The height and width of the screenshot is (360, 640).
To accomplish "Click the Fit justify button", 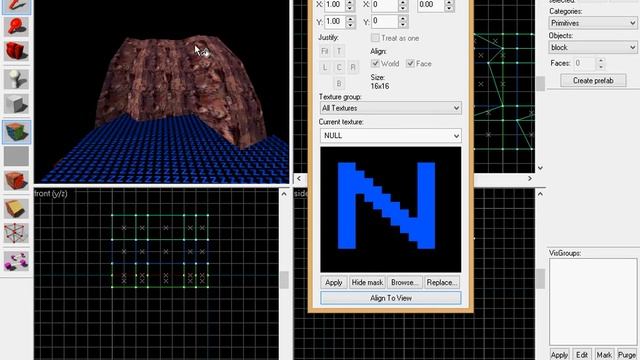I will tap(324, 51).
